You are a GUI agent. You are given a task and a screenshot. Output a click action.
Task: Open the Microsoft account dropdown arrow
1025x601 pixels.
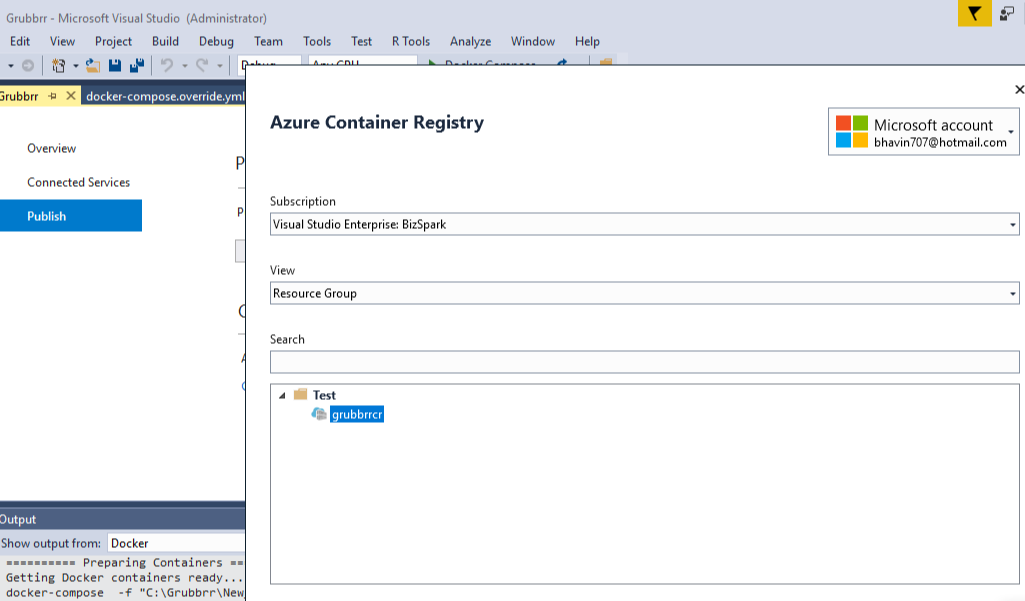[x=1011, y=132]
